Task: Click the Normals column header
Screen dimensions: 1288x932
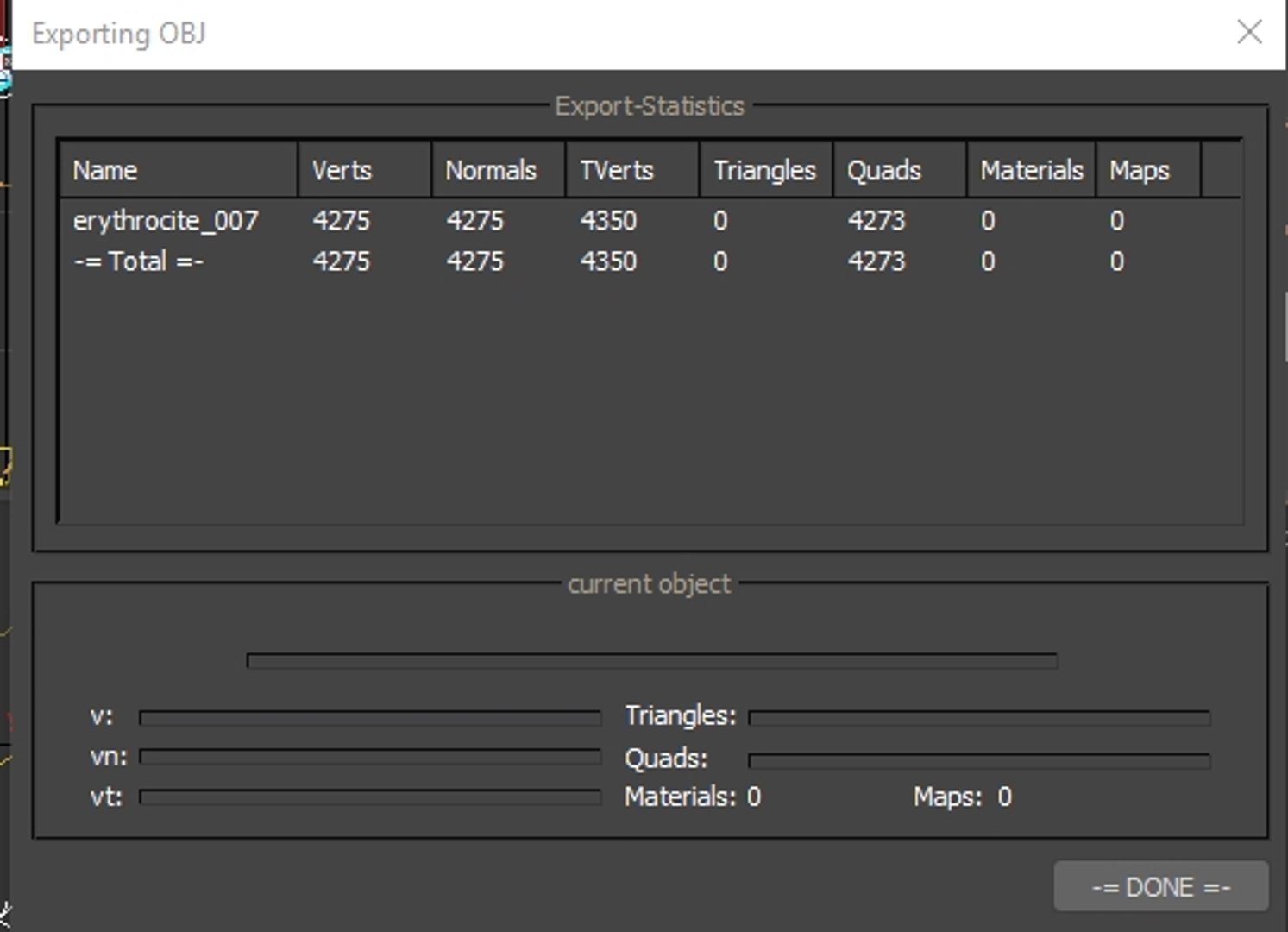Action: point(498,170)
